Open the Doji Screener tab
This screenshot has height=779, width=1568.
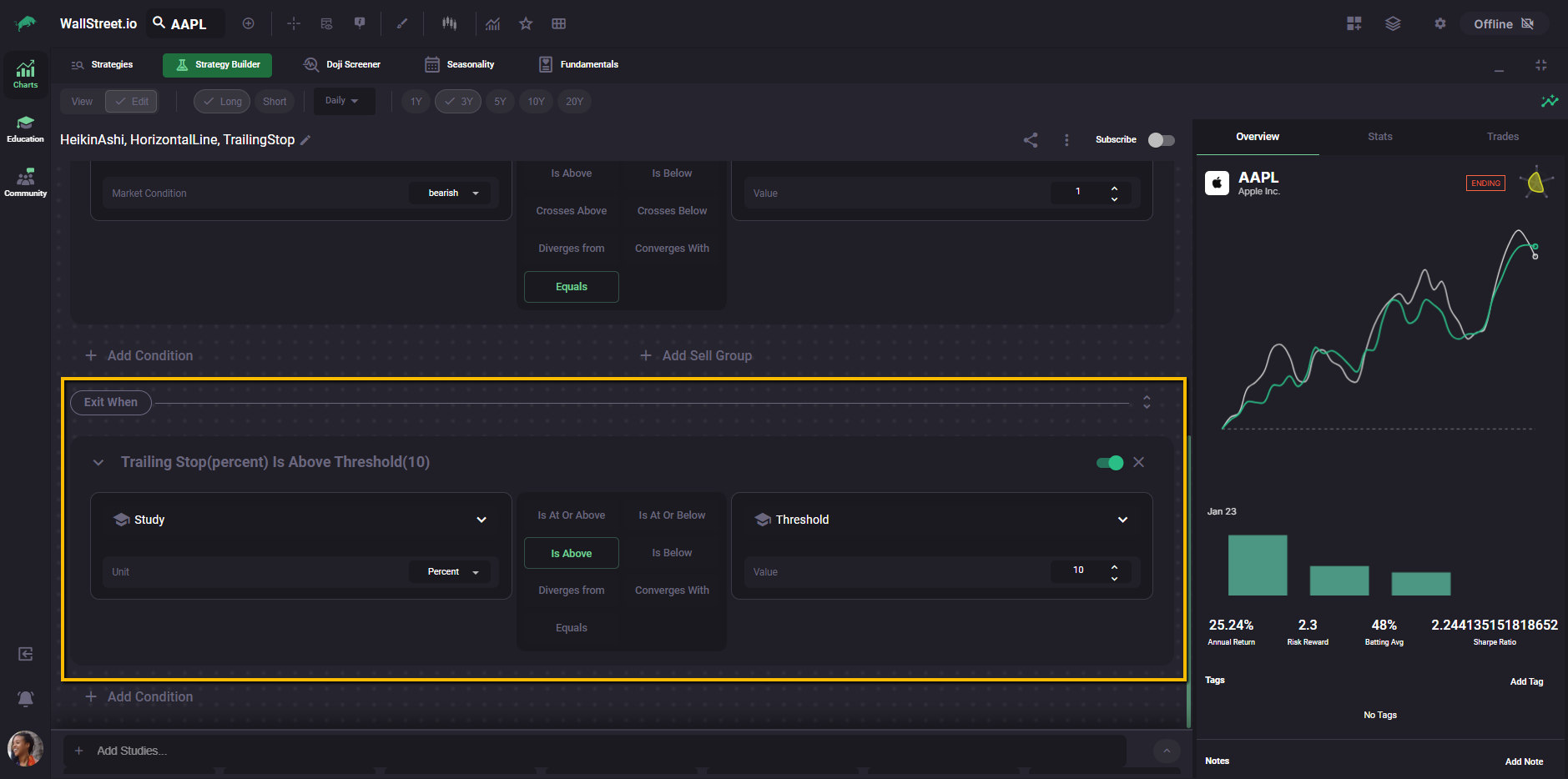pyautogui.click(x=342, y=65)
